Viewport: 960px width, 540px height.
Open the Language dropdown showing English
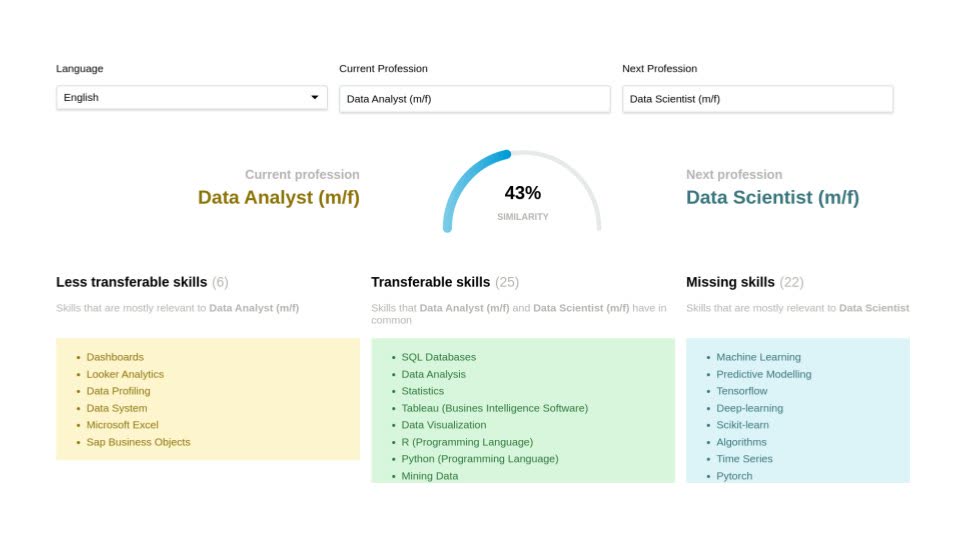192,98
